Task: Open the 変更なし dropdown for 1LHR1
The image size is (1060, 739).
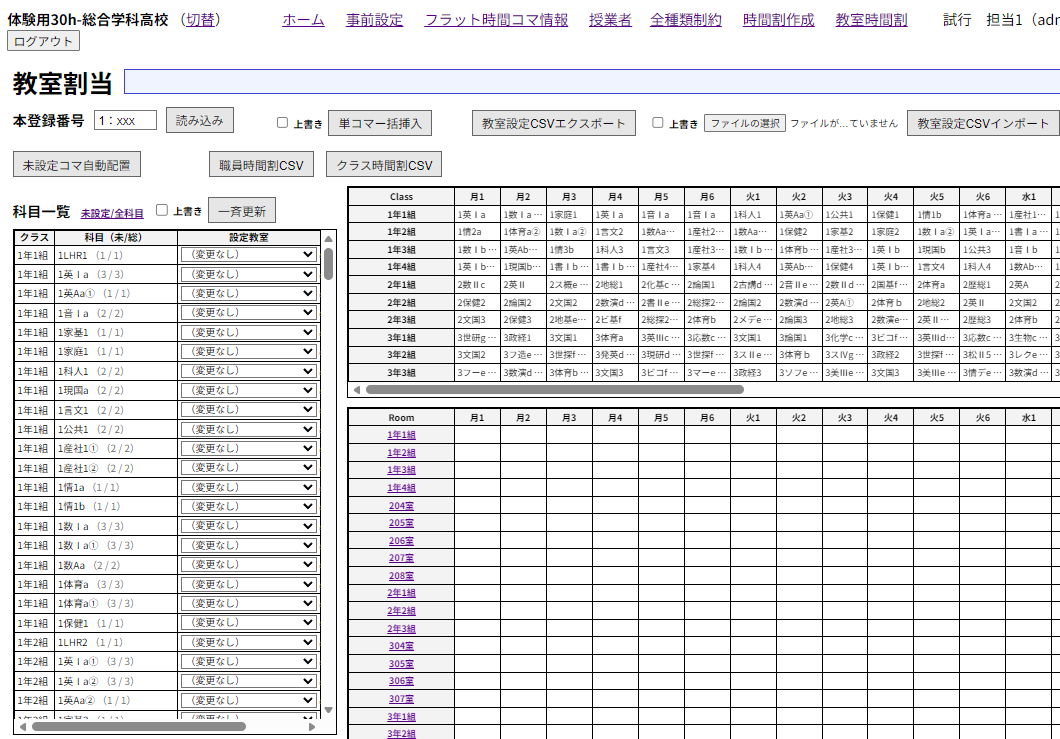Action: [248, 254]
